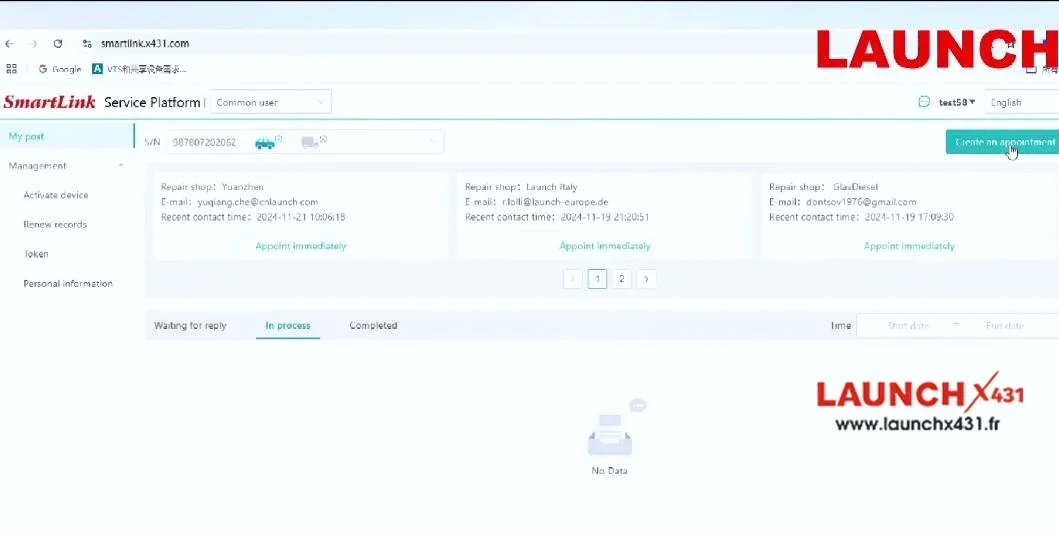The height and width of the screenshot is (536, 1059).
Task: Click the Service Platform title text
Action: 152,103
